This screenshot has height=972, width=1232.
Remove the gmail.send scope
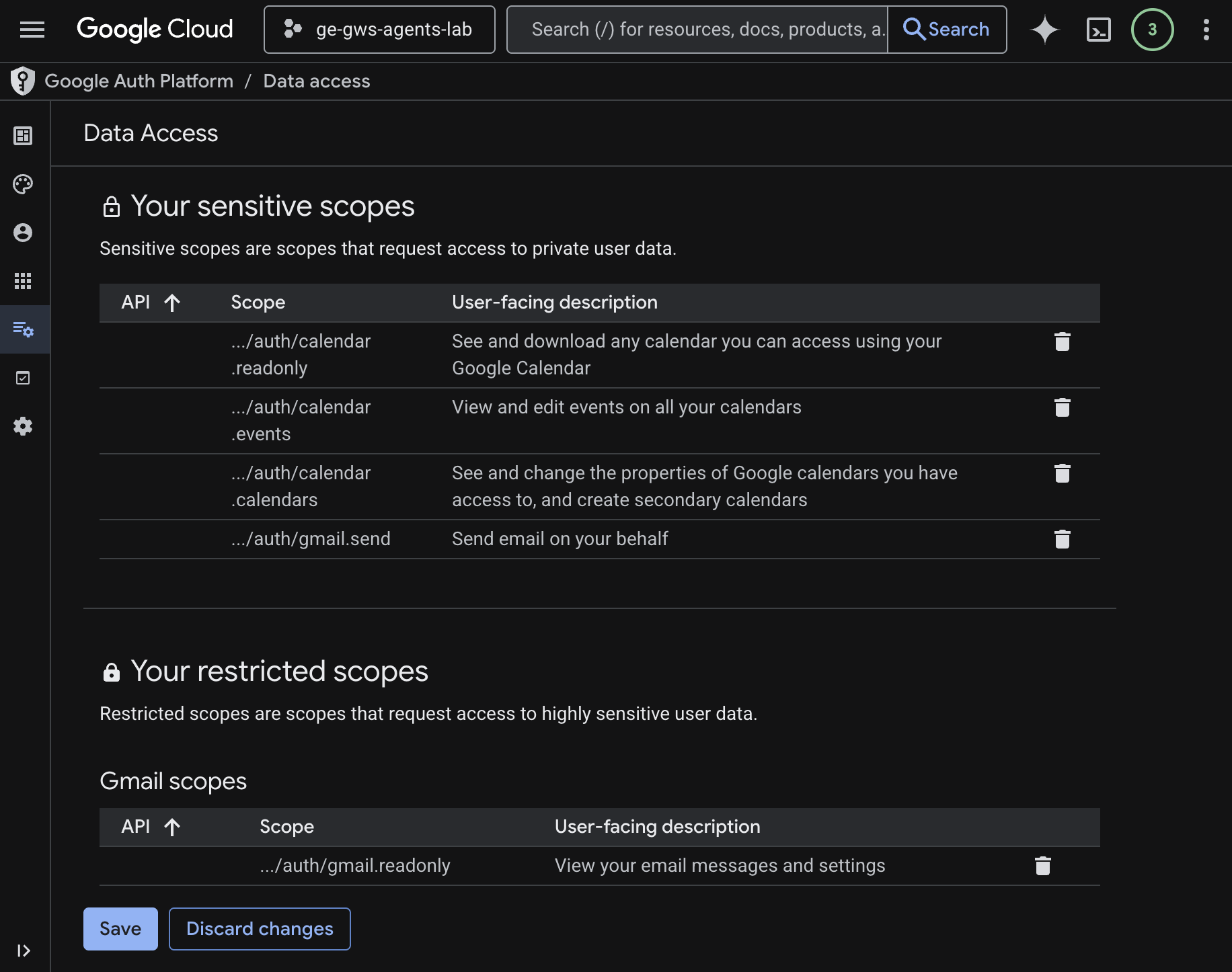[1062, 540]
